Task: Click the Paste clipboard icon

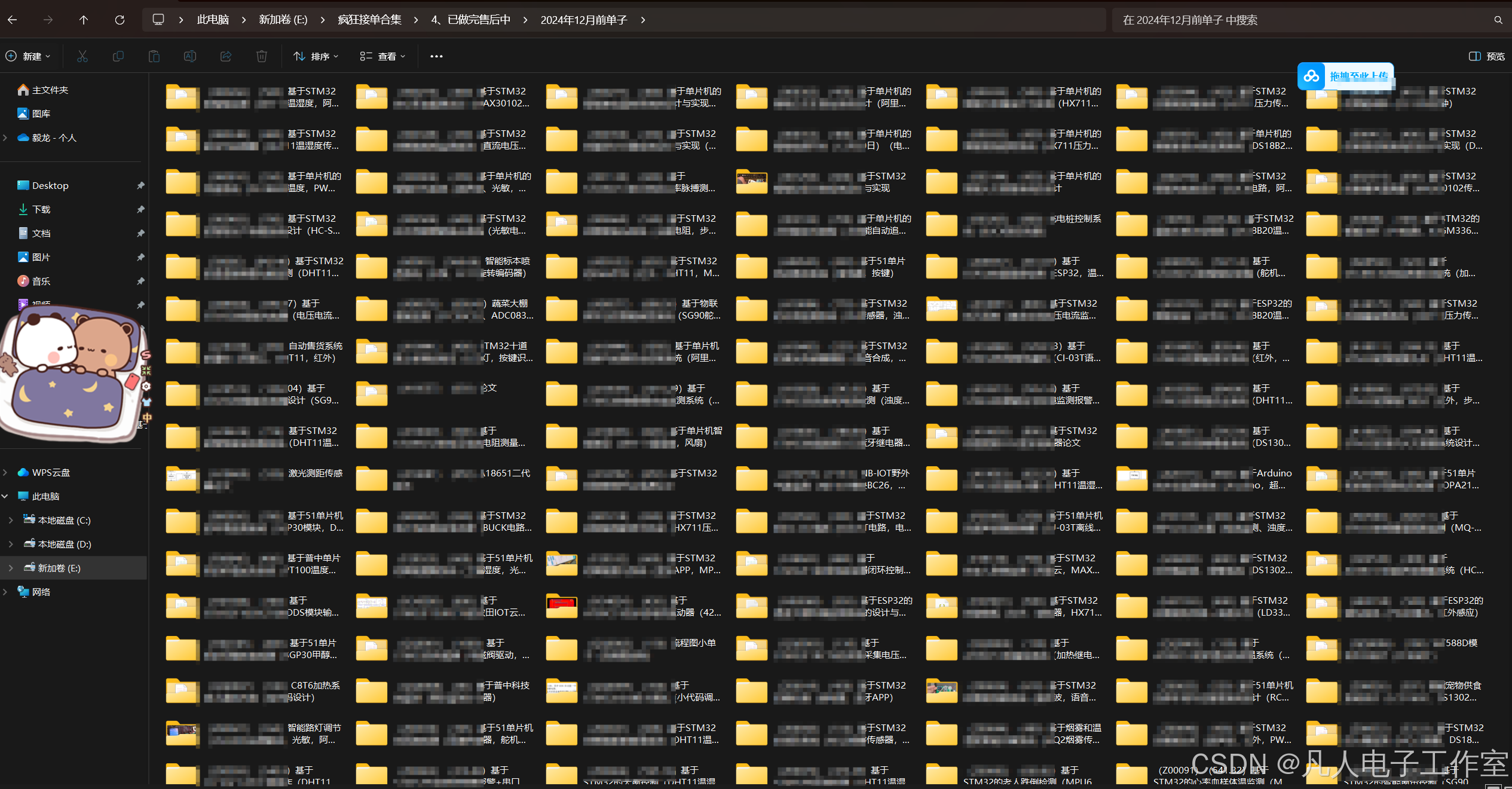Action: point(154,56)
